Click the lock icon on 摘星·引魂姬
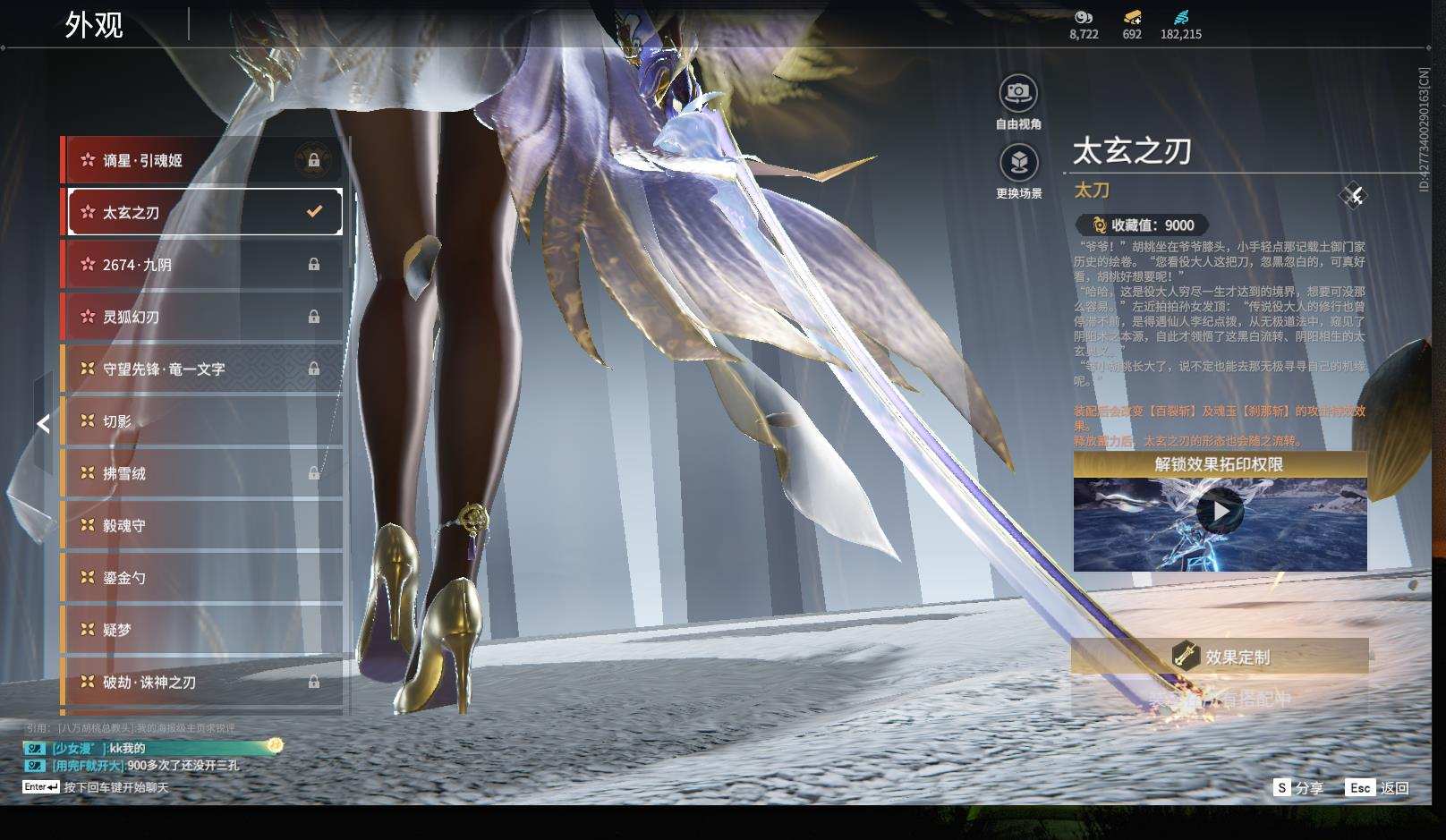The image size is (1446, 840). click(x=313, y=160)
